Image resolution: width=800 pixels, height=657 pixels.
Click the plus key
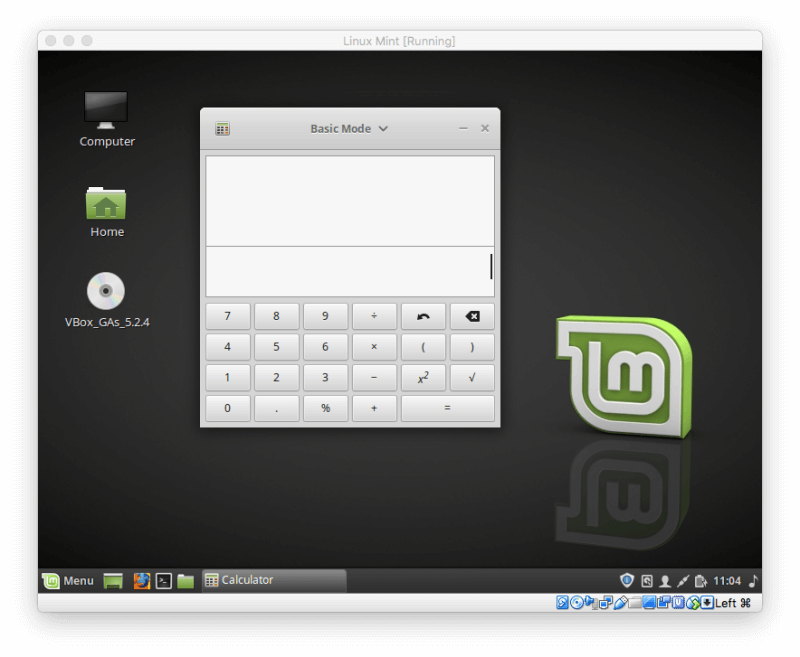[374, 408]
